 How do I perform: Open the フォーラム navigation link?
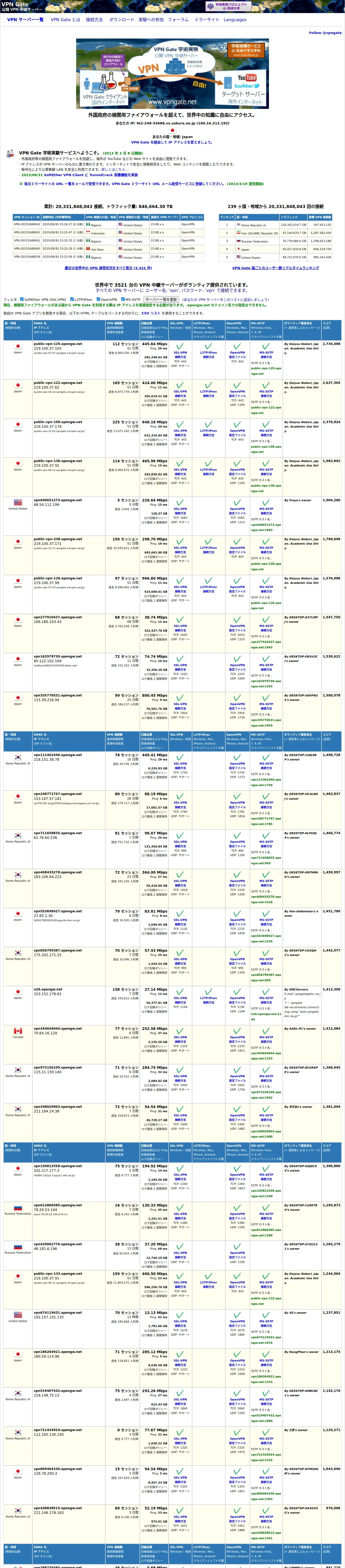(x=178, y=20)
